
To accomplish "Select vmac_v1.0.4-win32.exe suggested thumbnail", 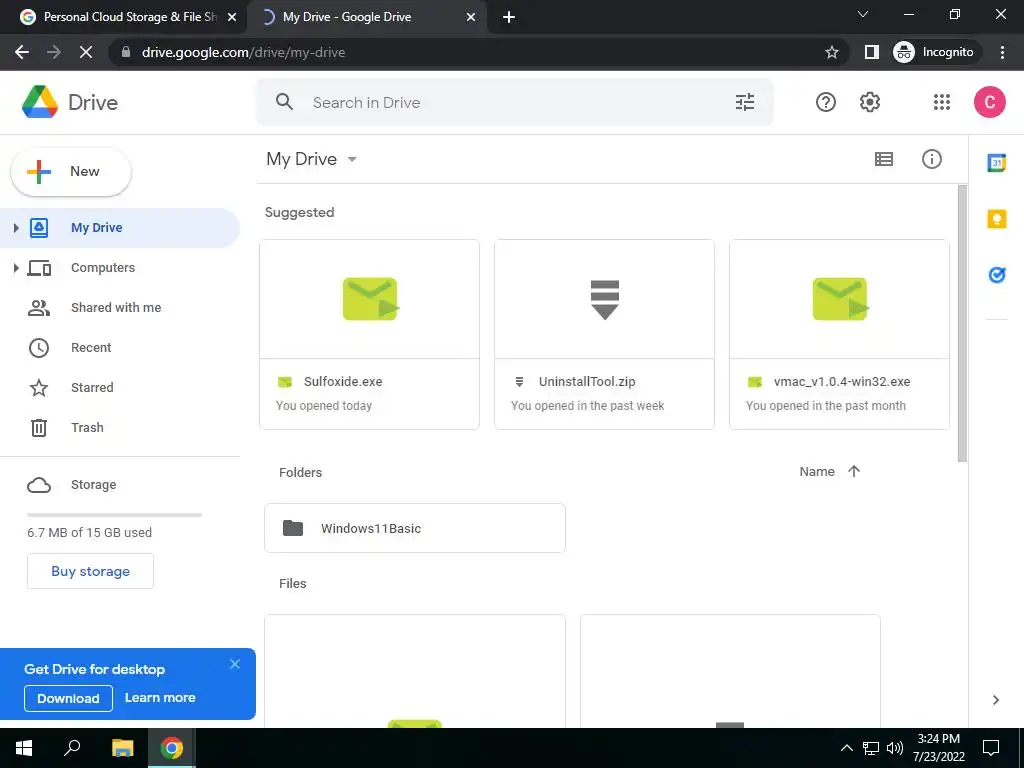I will click(x=840, y=299).
